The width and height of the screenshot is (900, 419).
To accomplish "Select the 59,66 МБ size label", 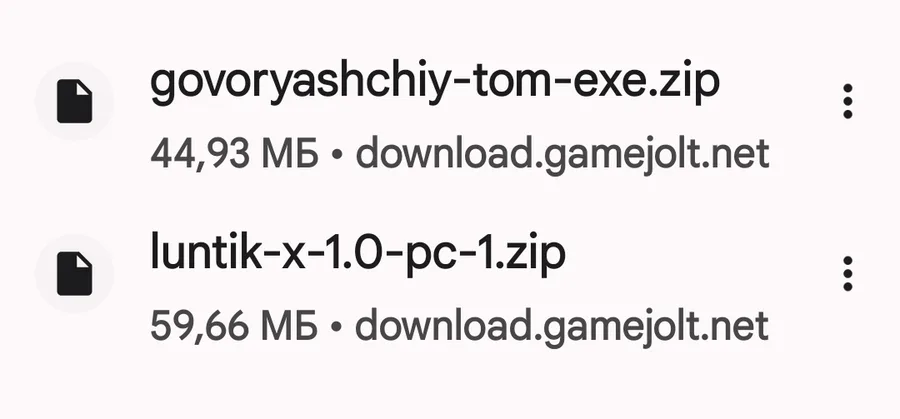I will pos(234,325).
